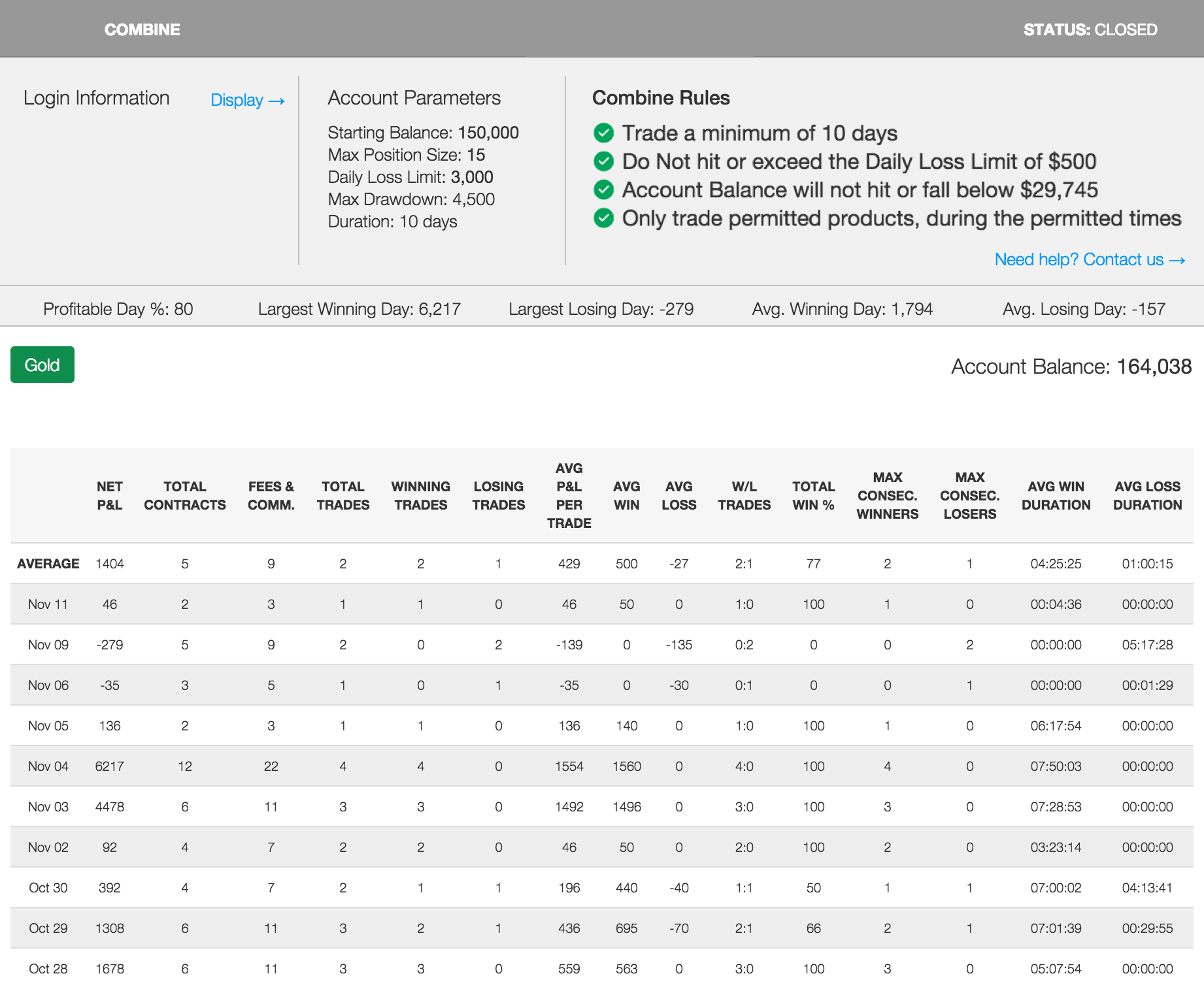Click the Need help? Contact us link

[1090, 260]
